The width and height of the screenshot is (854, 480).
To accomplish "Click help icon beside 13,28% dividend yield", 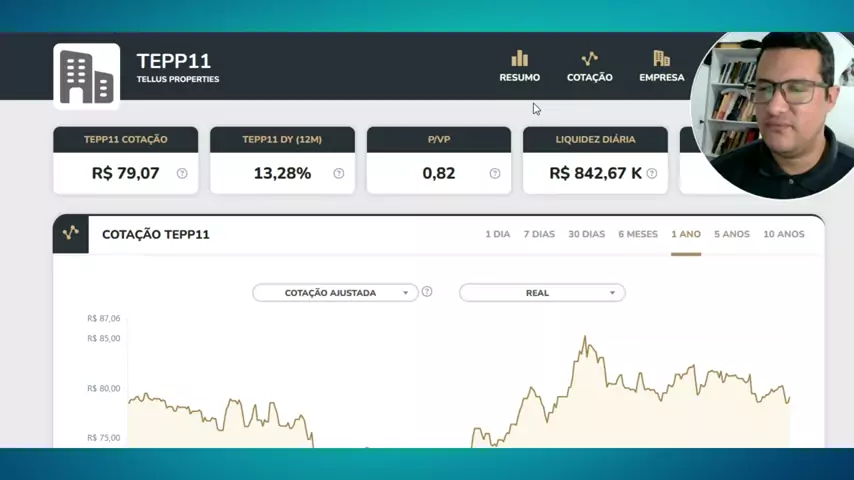I will (338, 173).
